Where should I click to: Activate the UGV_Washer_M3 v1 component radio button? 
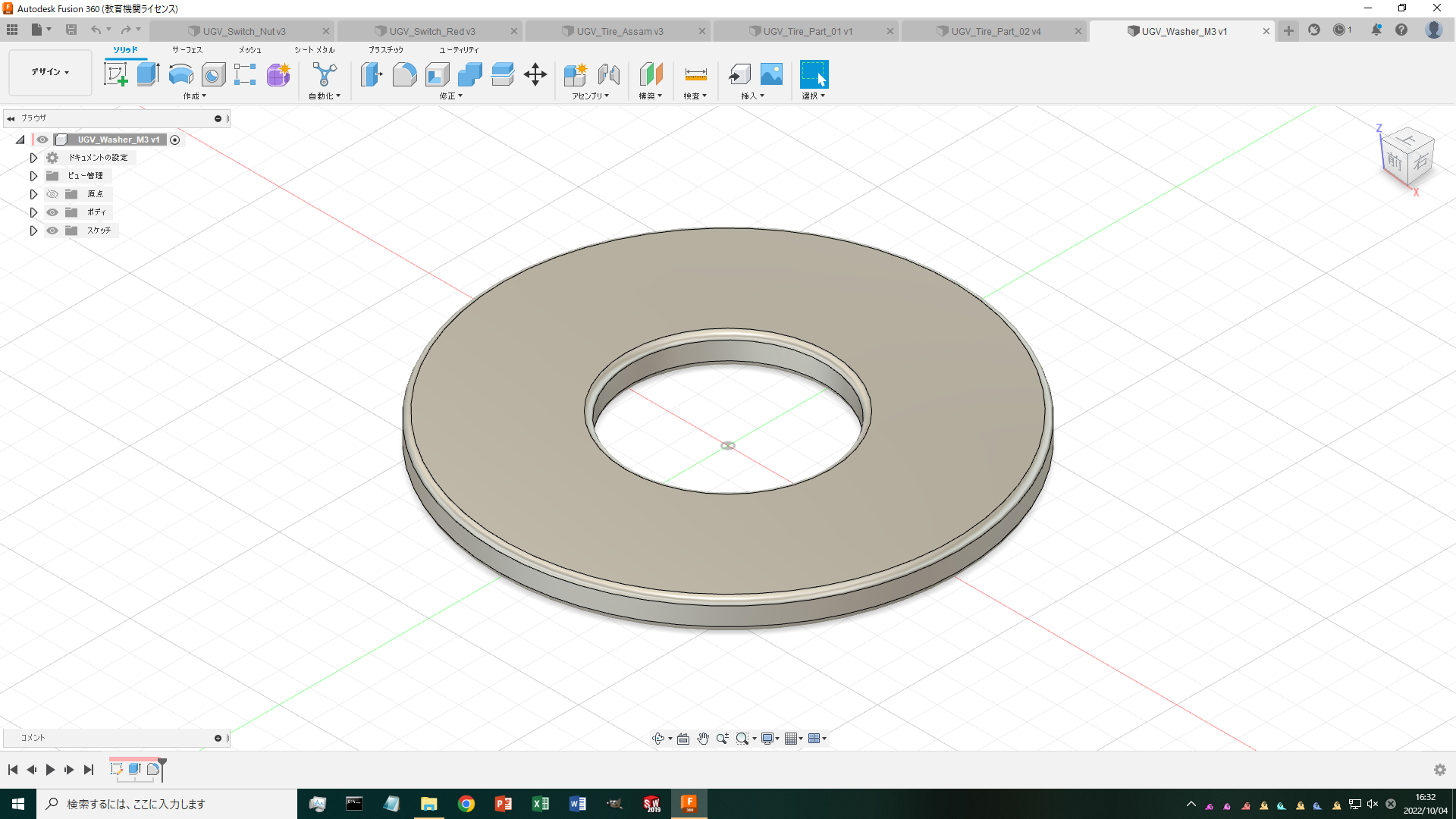(175, 140)
